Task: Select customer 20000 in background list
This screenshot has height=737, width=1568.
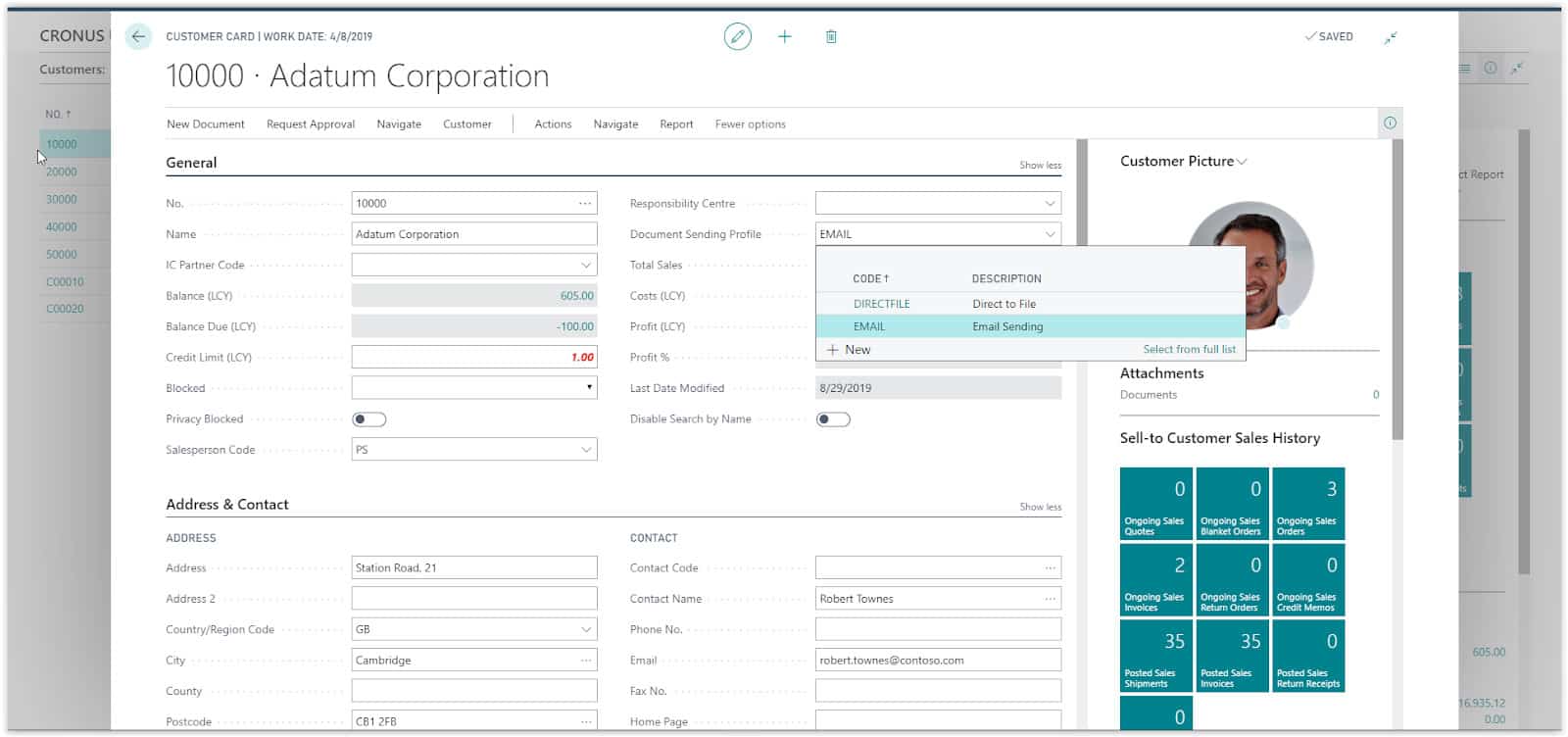Action: click(x=61, y=172)
